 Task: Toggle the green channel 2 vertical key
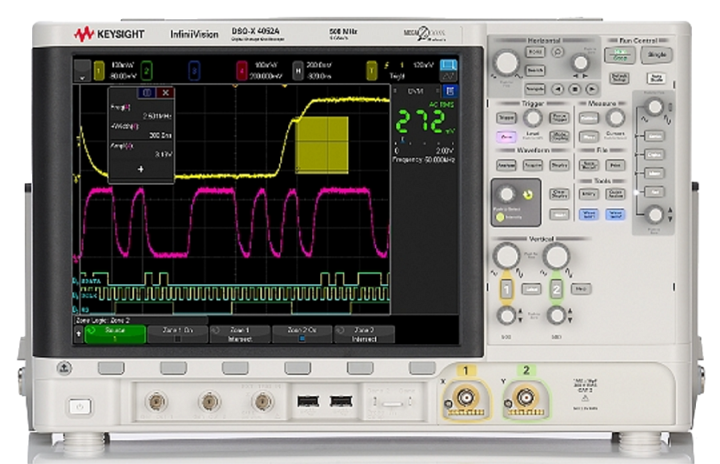tap(556, 289)
